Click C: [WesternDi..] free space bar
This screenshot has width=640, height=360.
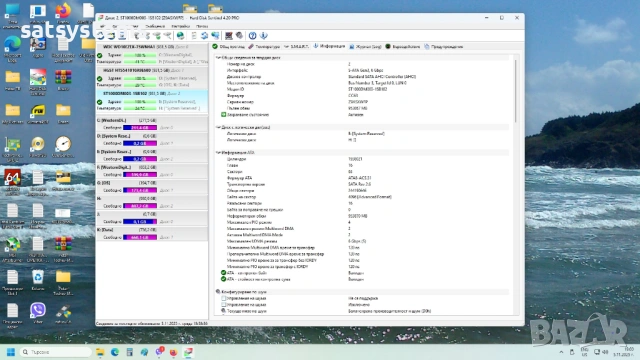(x=140, y=128)
